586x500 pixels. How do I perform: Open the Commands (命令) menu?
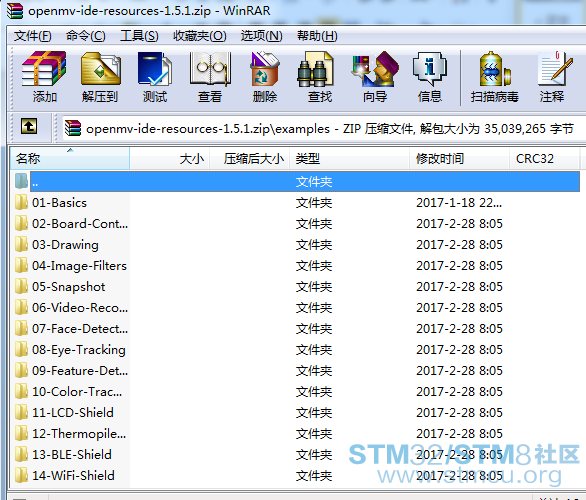coord(86,36)
